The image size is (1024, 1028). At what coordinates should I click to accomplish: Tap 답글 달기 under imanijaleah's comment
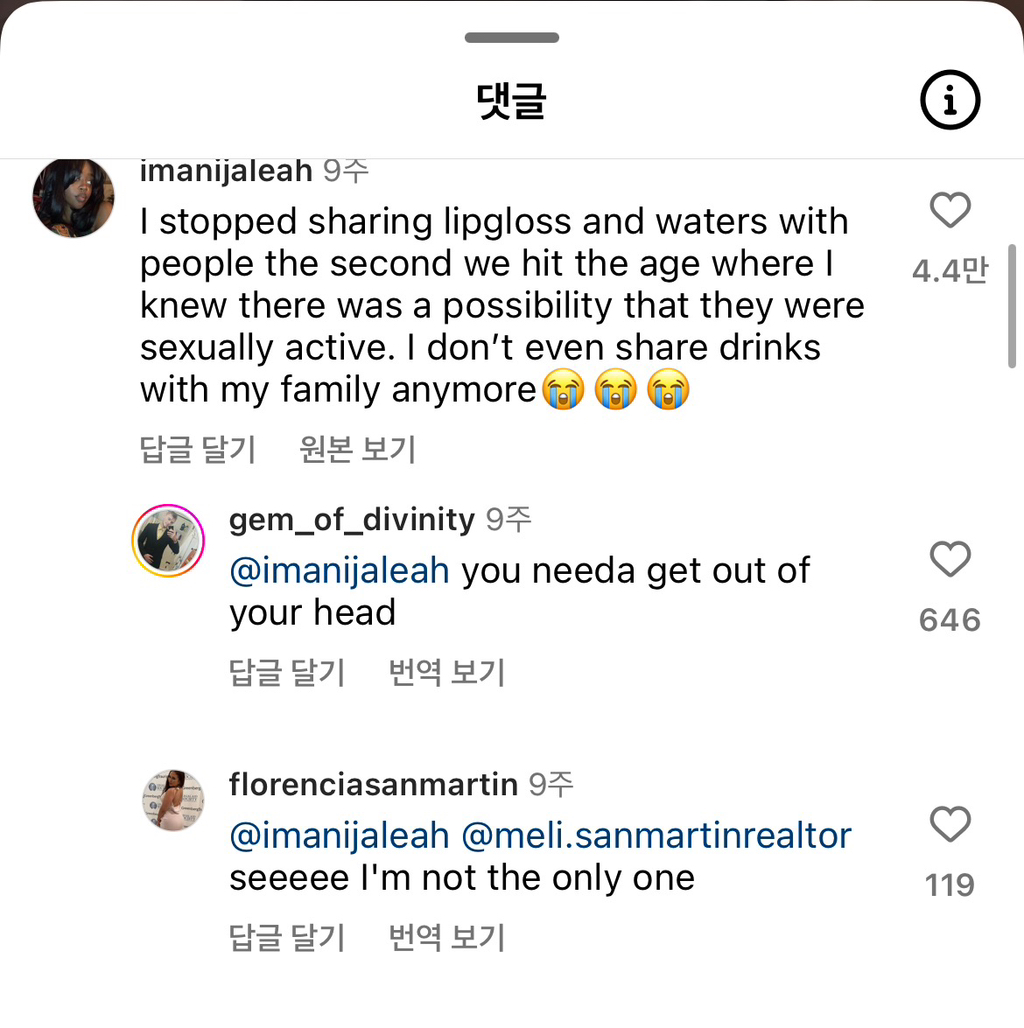(198, 450)
